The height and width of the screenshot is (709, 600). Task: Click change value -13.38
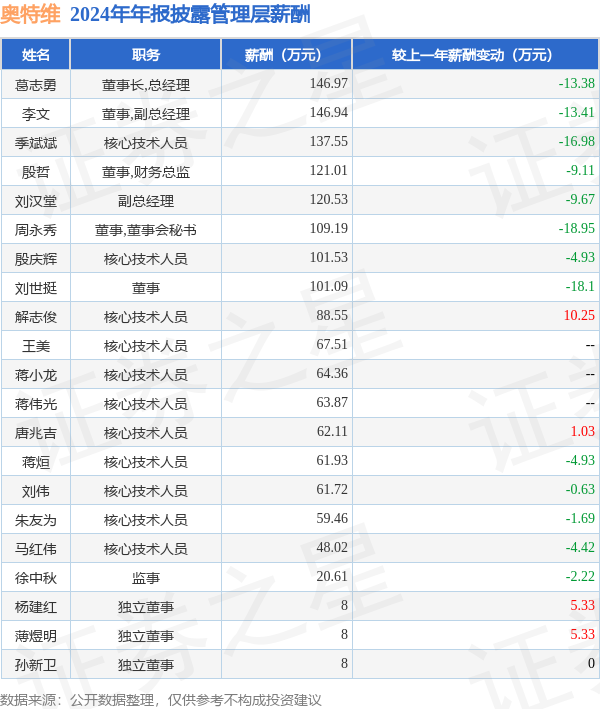576,83
